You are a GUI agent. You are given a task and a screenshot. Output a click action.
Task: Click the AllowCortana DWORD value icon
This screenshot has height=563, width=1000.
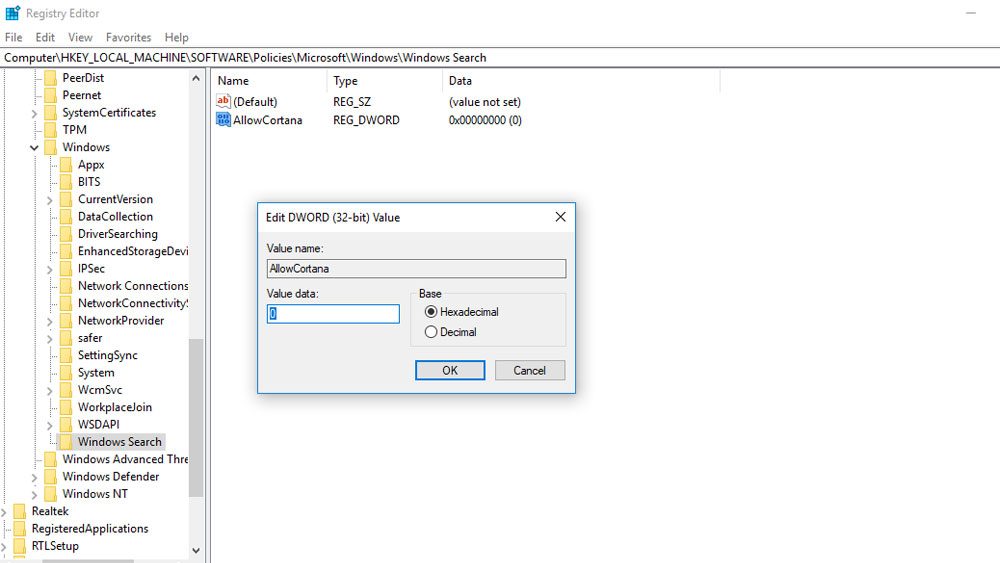223,120
